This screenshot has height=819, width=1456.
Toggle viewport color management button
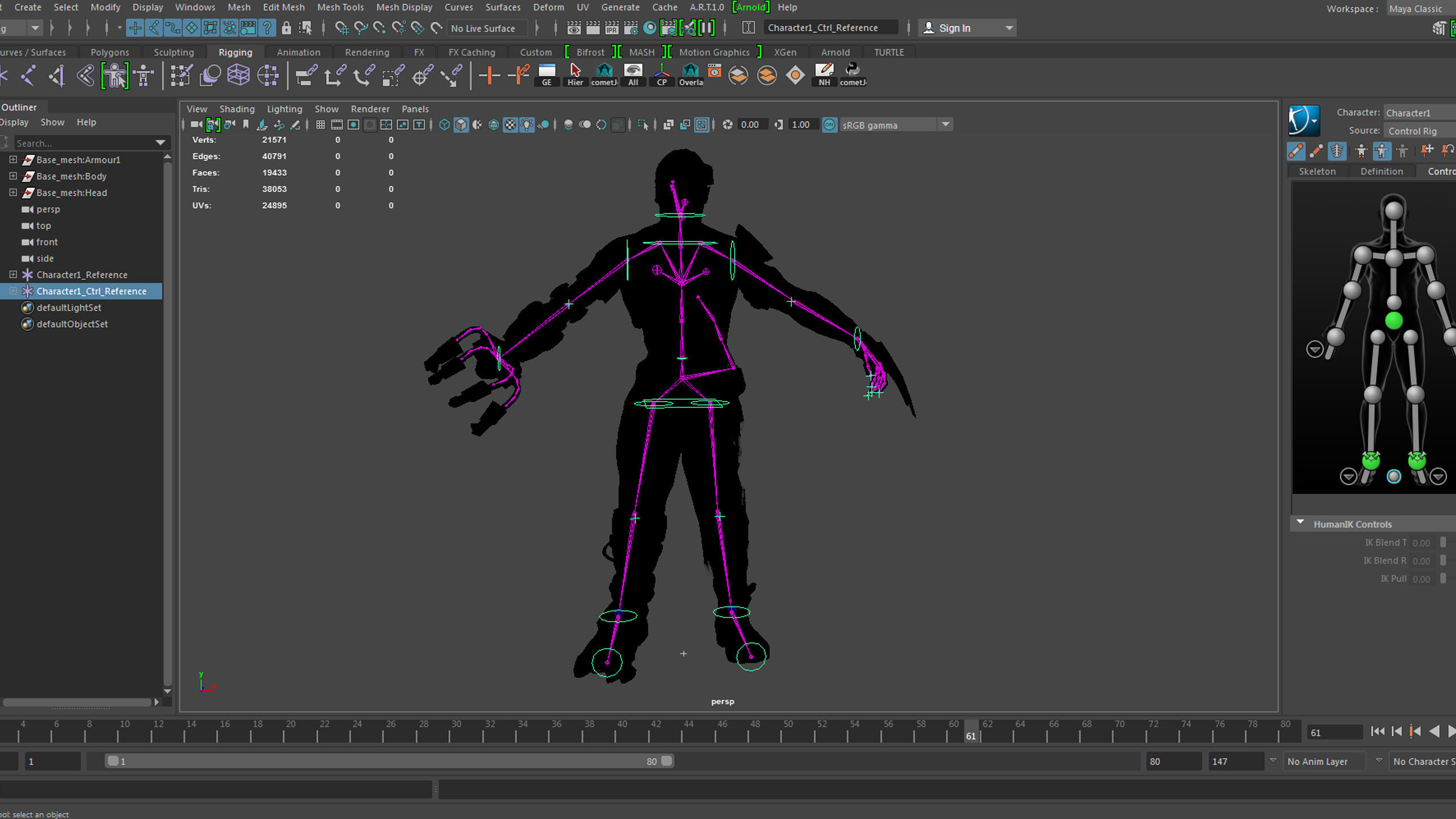(830, 125)
